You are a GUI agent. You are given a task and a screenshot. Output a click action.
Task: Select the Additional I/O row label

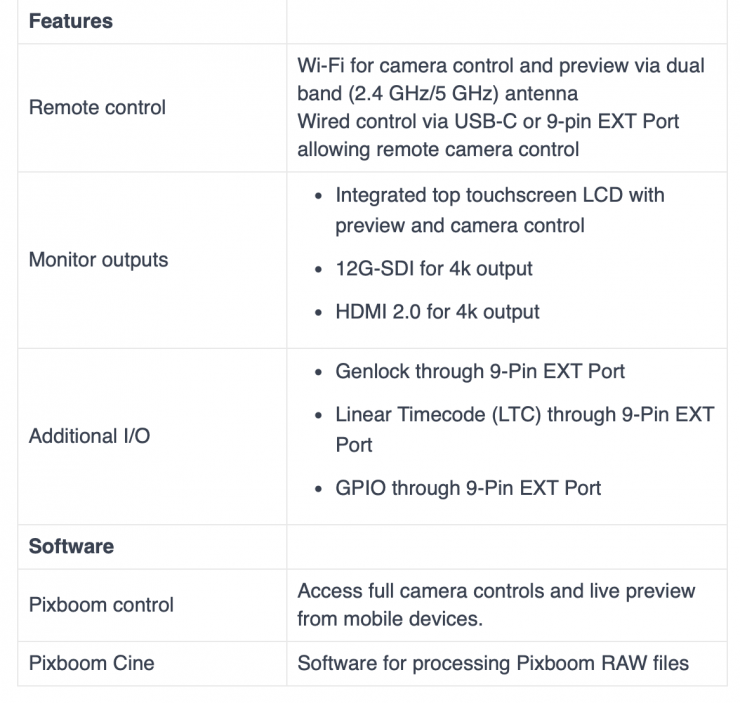tap(89, 436)
